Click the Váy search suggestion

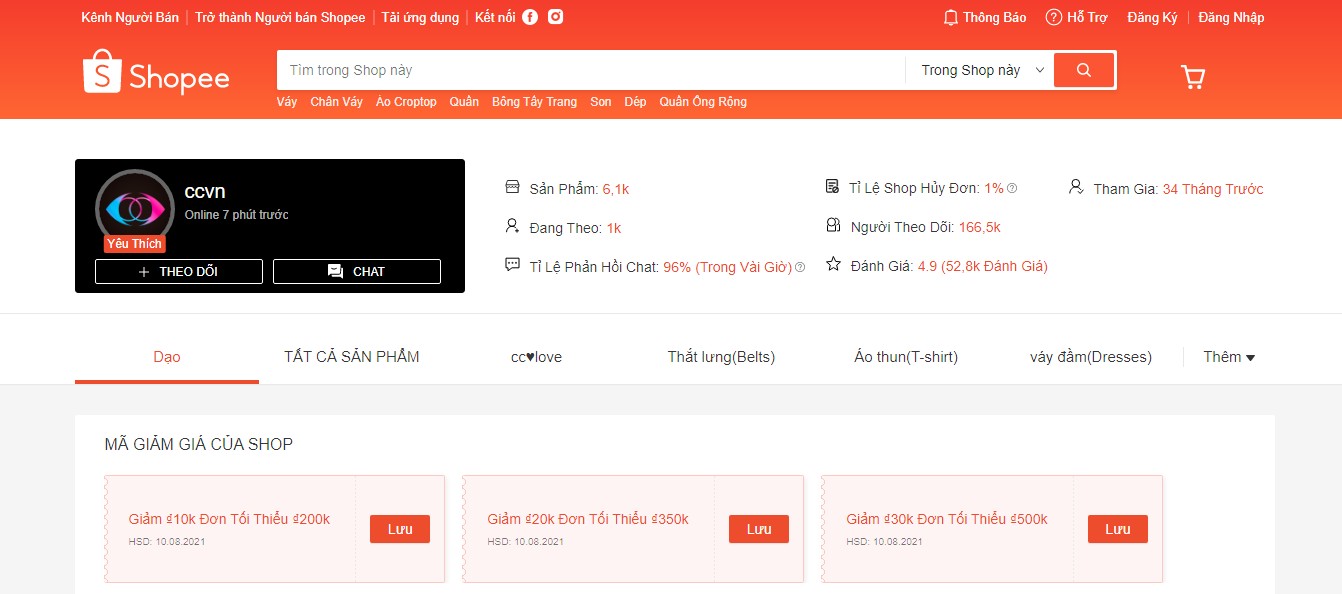tap(287, 102)
